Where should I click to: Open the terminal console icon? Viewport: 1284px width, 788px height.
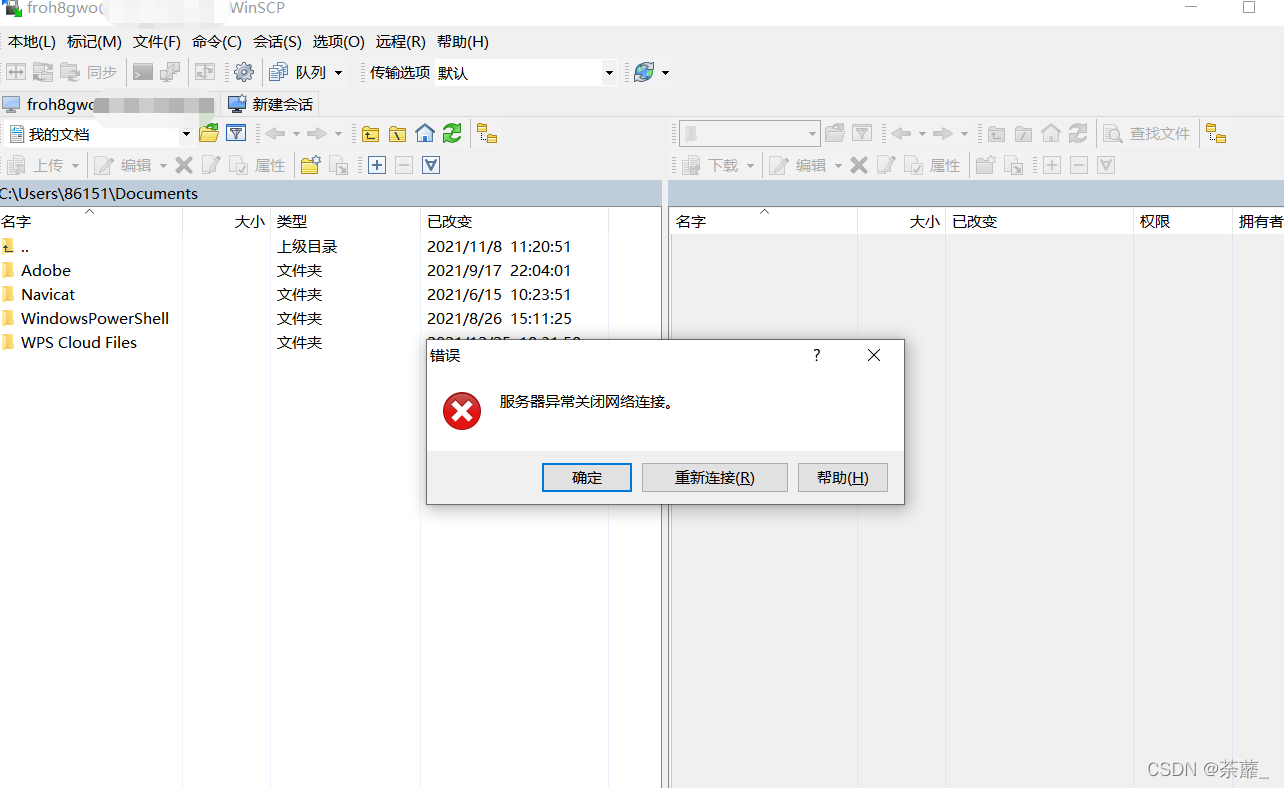coord(144,72)
